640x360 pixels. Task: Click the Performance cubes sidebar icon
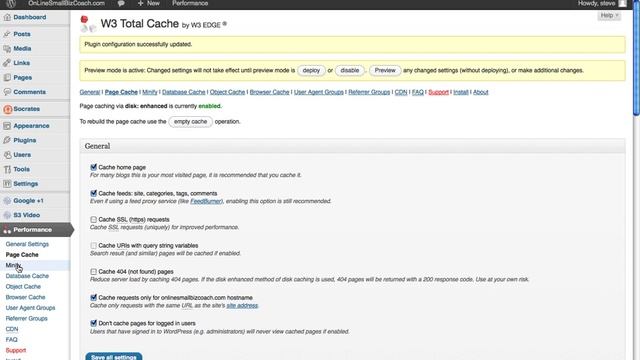point(7,230)
